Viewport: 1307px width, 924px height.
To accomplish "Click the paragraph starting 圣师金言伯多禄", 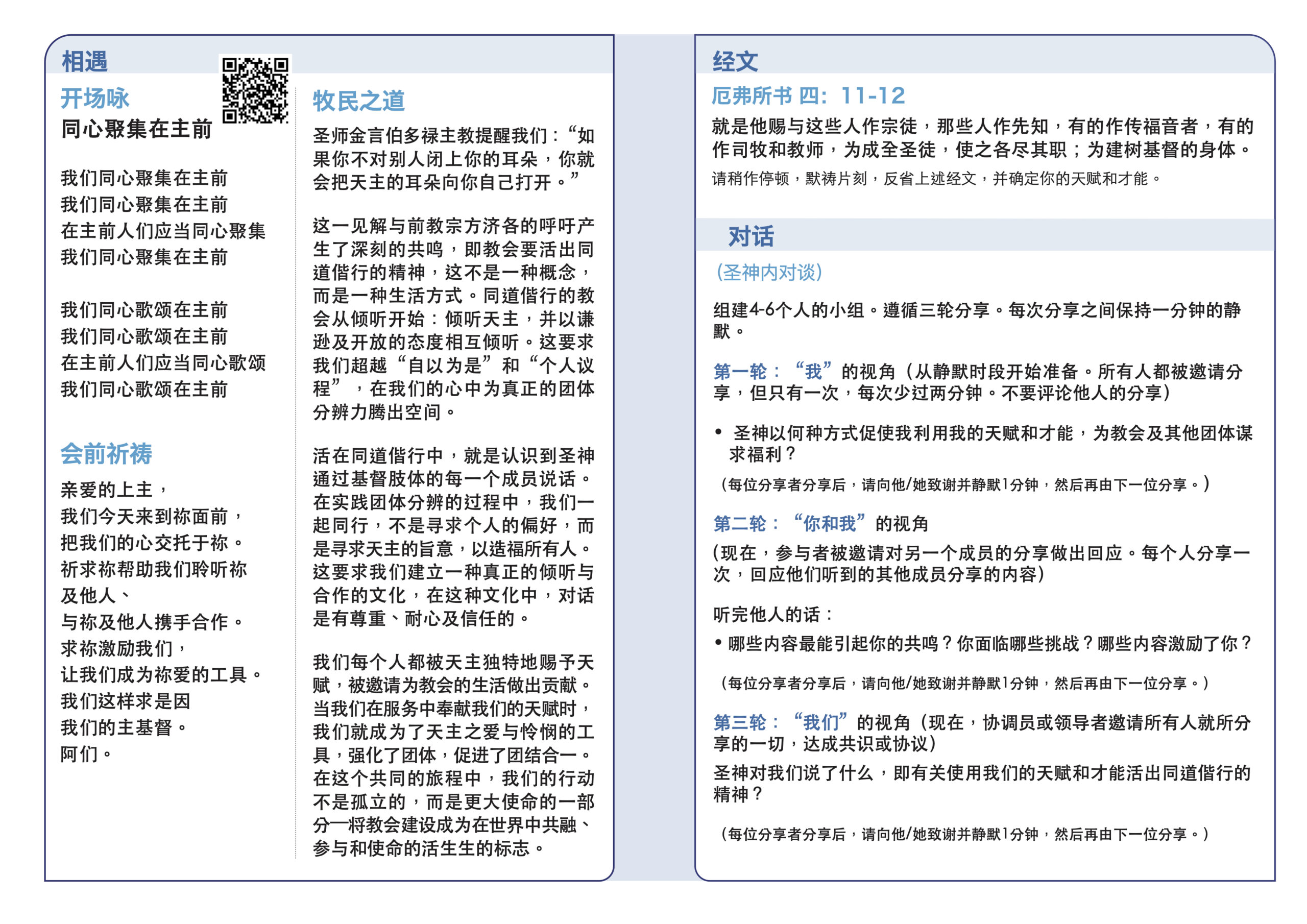I will tap(453, 159).
